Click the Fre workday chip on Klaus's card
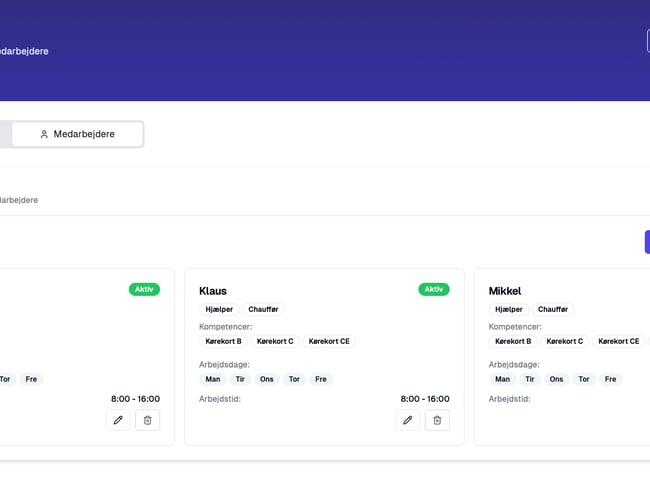Screen dimensions: 650x500 point(320,379)
